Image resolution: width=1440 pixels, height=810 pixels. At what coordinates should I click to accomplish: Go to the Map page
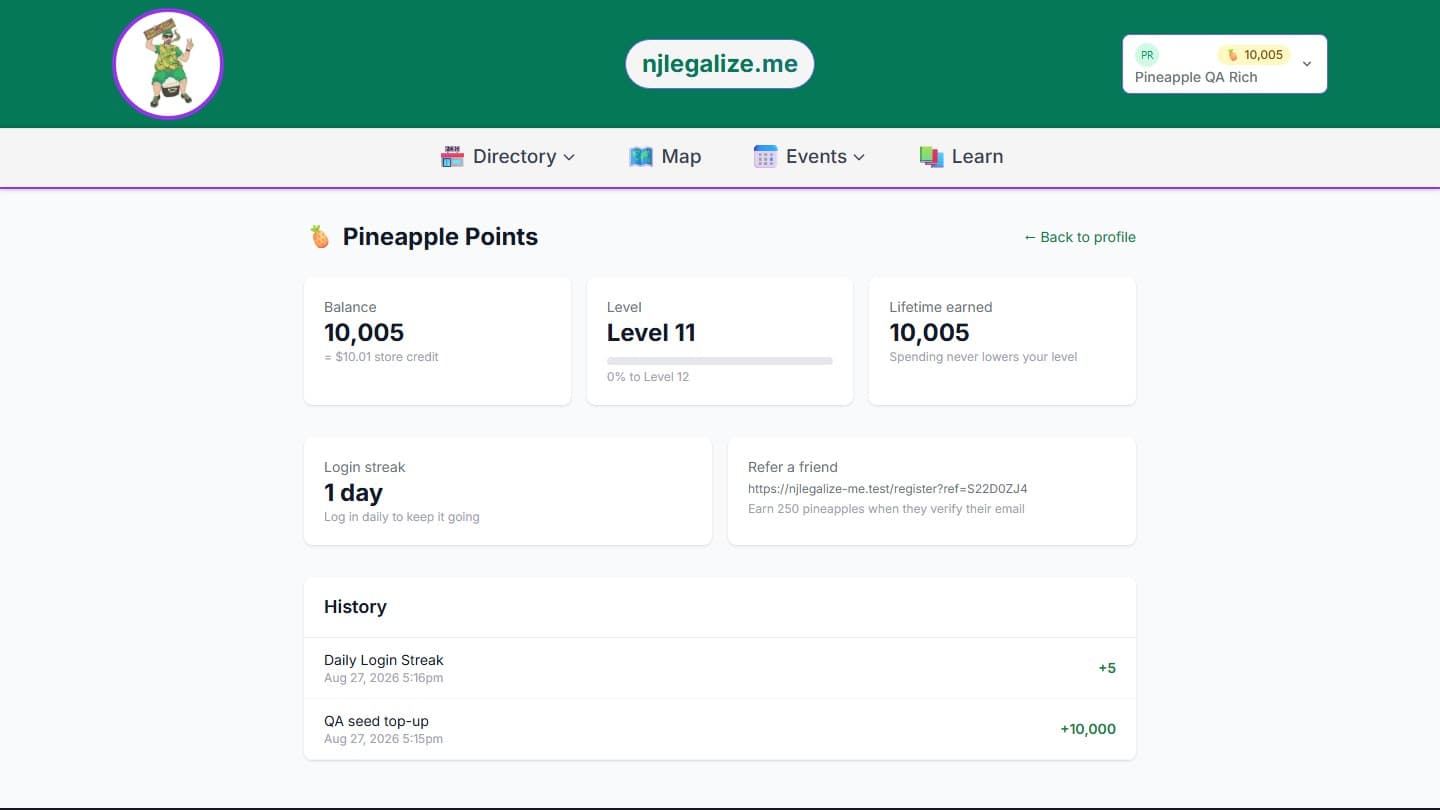tap(665, 156)
